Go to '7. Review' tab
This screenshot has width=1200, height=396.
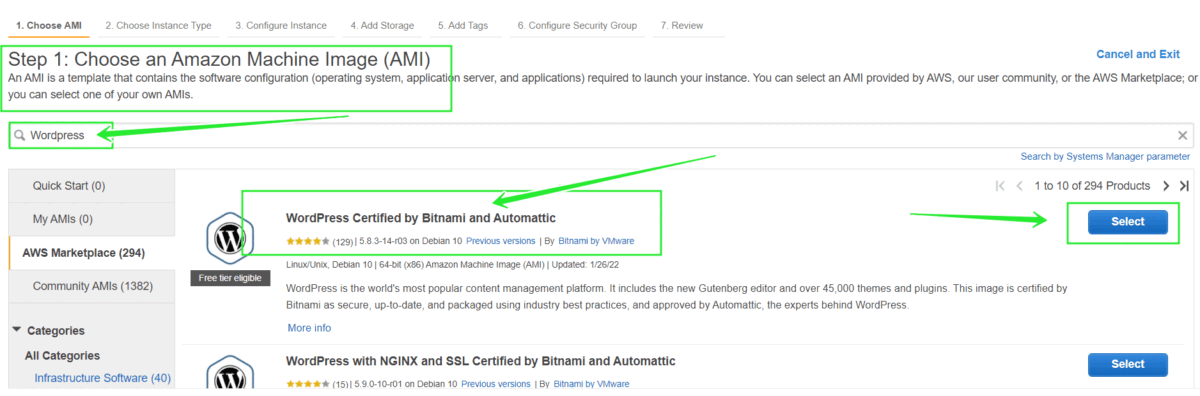[682, 25]
